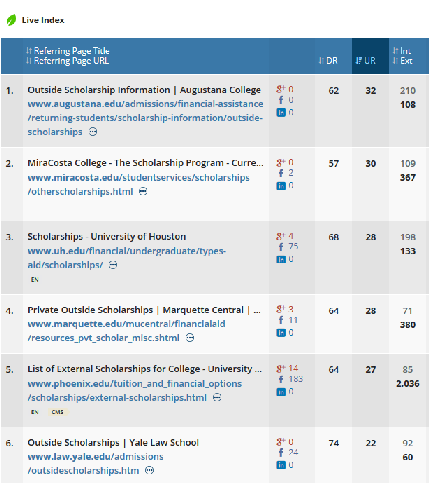Expand details icon after Augustana outside-scholarships URL
The image size is (429, 483).
(93, 132)
